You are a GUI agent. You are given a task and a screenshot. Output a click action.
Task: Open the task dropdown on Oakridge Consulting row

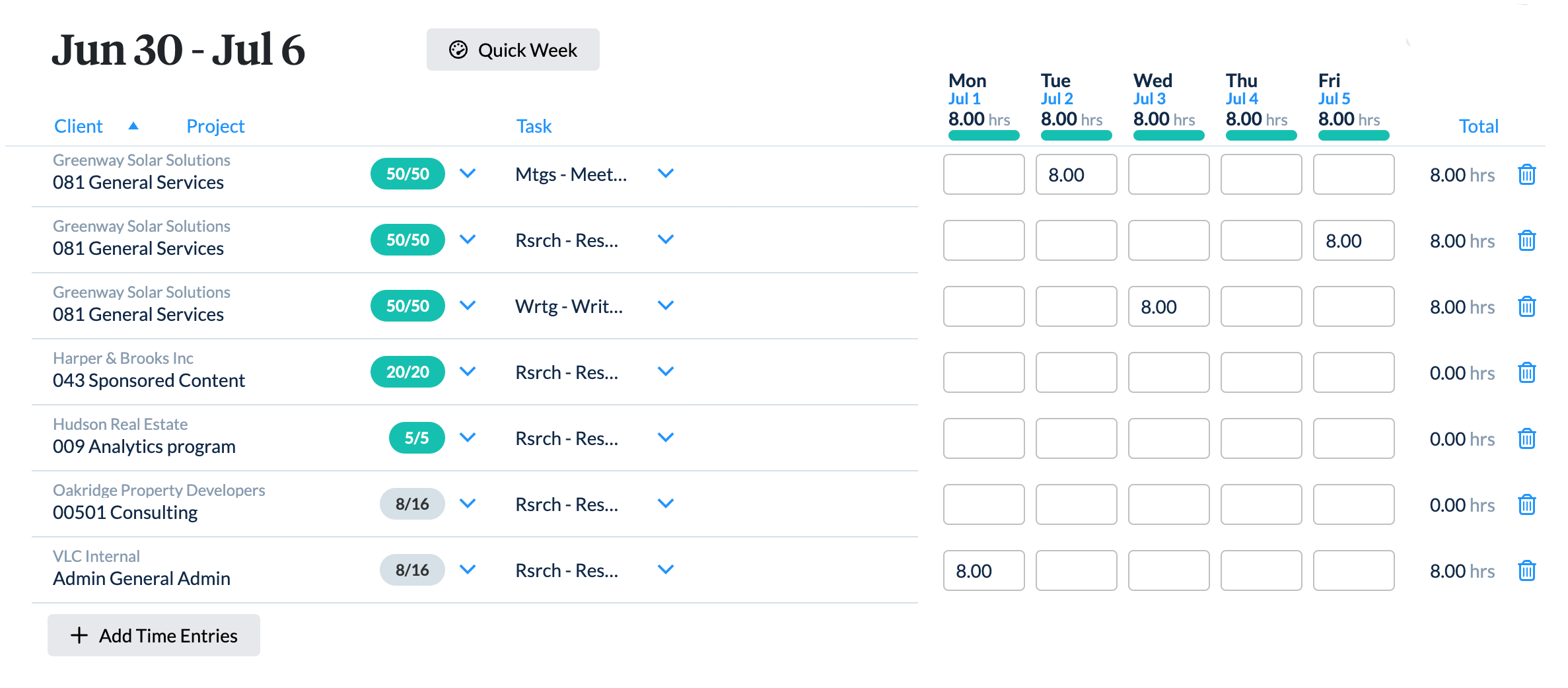click(666, 503)
